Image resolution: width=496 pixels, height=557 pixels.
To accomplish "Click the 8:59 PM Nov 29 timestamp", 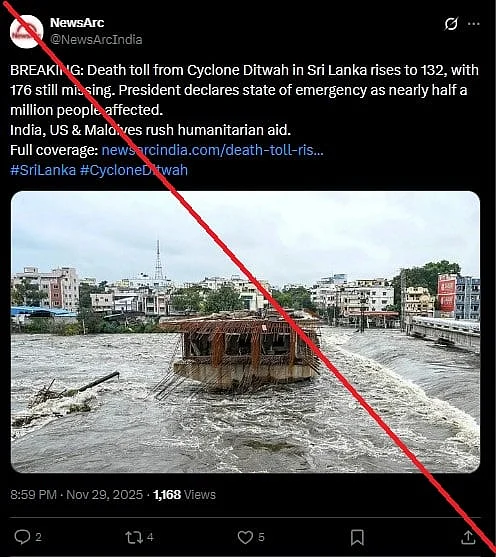I will [x=76, y=494].
